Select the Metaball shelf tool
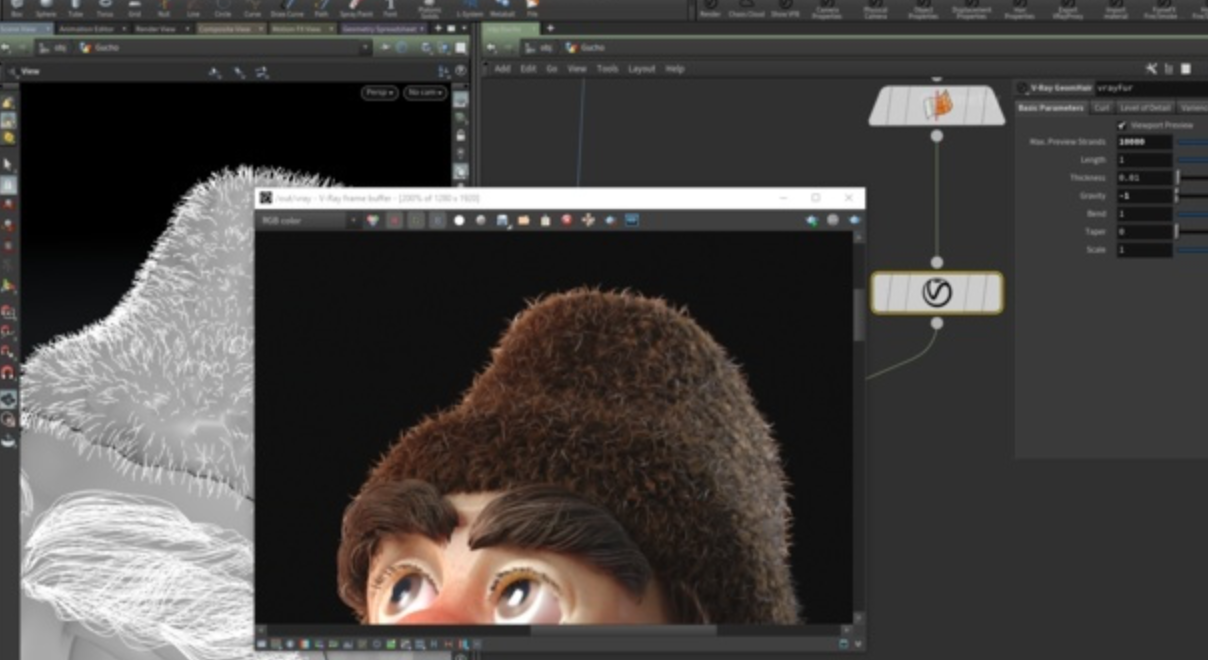Image resolution: width=1208 pixels, height=660 pixels. pos(503,8)
